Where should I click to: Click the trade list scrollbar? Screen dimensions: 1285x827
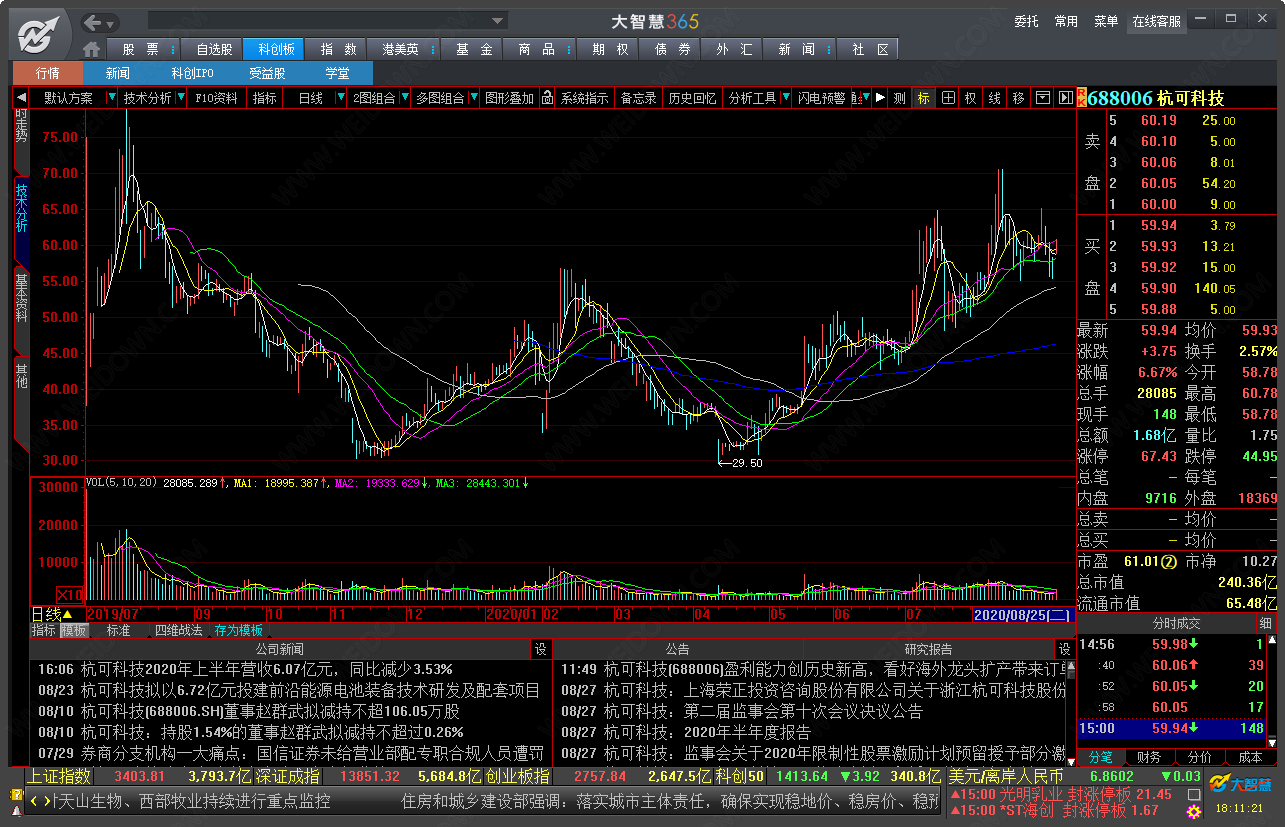[x=1272, y=690]
